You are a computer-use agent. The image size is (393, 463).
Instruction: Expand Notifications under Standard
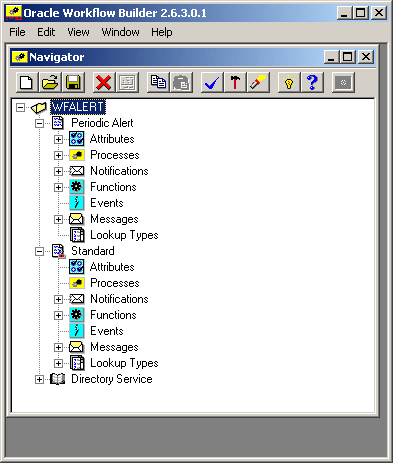click(58, 299)
